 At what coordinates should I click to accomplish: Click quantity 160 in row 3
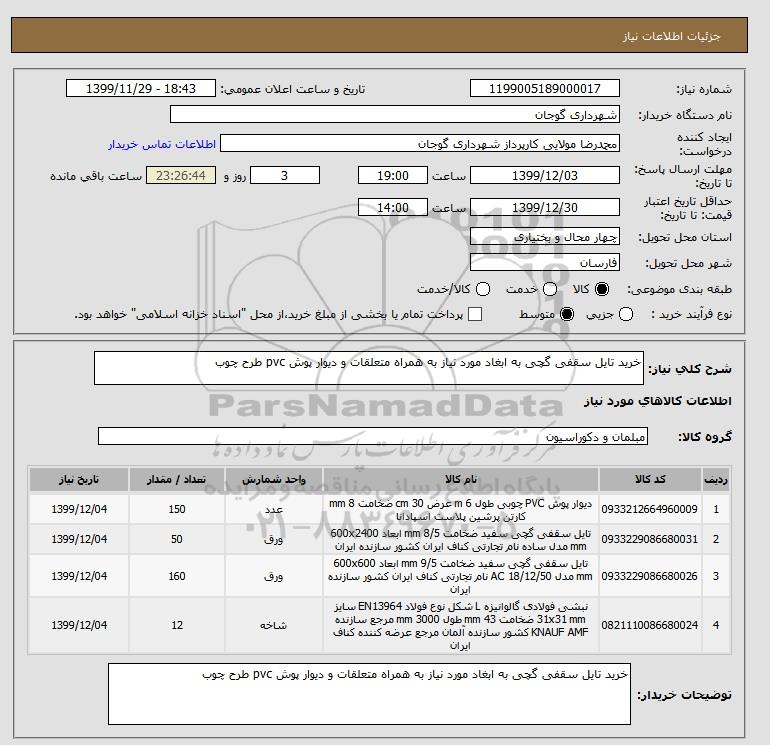click(177, 576)
